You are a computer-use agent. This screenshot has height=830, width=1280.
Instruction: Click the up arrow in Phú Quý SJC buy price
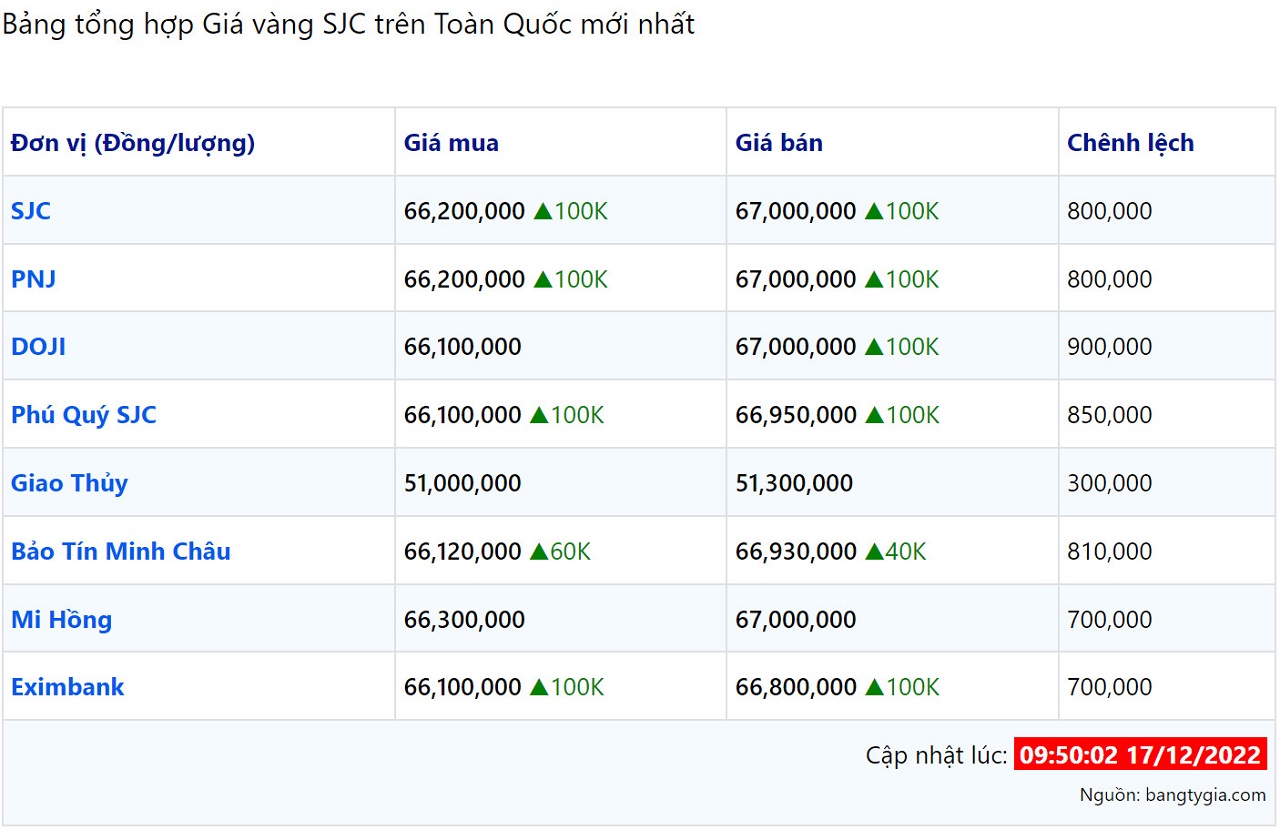click(539, 415)
